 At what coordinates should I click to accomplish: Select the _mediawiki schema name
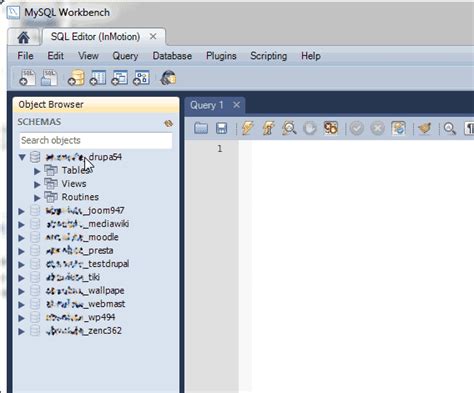[88, 224]
